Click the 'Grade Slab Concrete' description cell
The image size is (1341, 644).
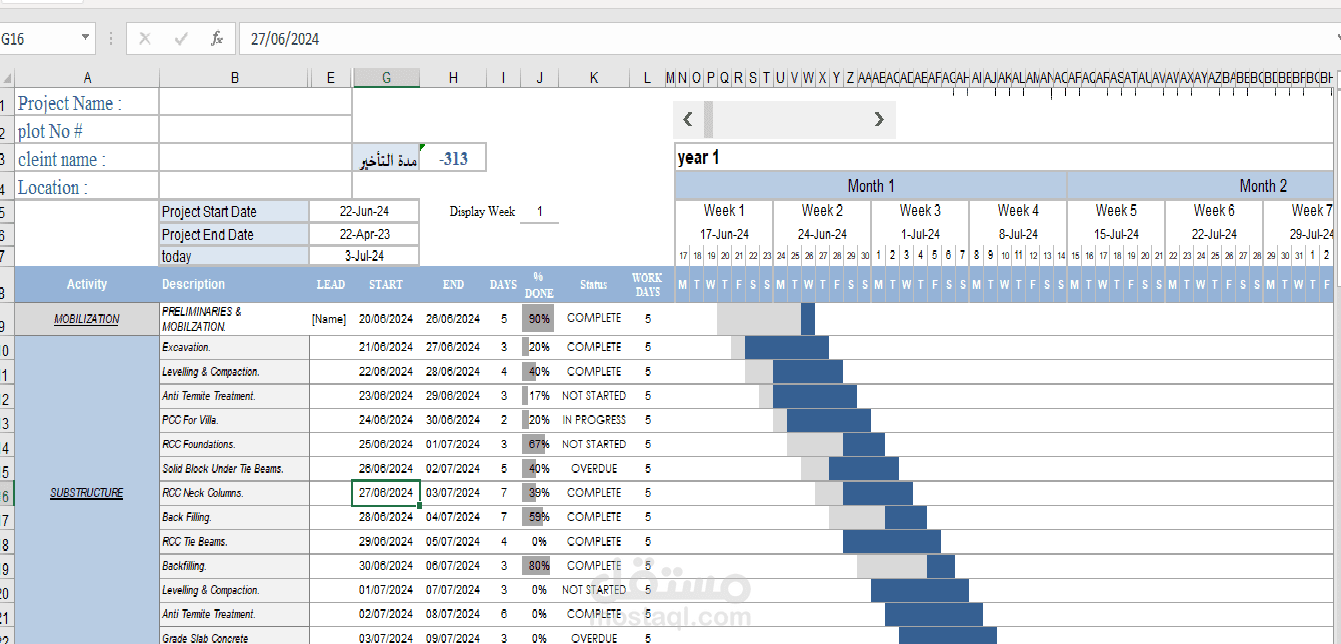pos(234,637)
